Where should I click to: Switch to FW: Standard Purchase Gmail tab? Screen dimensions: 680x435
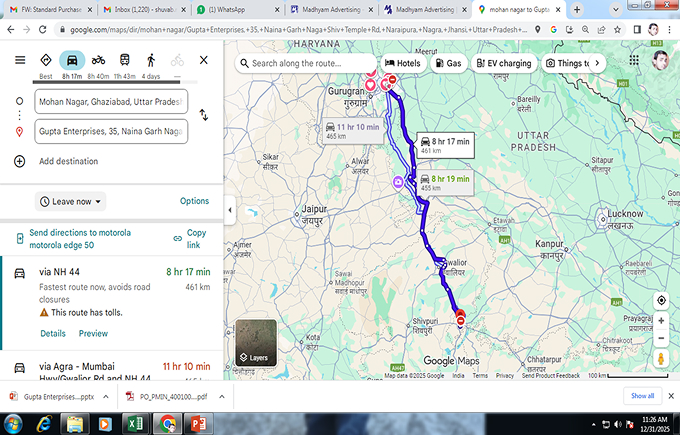point(51,9)
